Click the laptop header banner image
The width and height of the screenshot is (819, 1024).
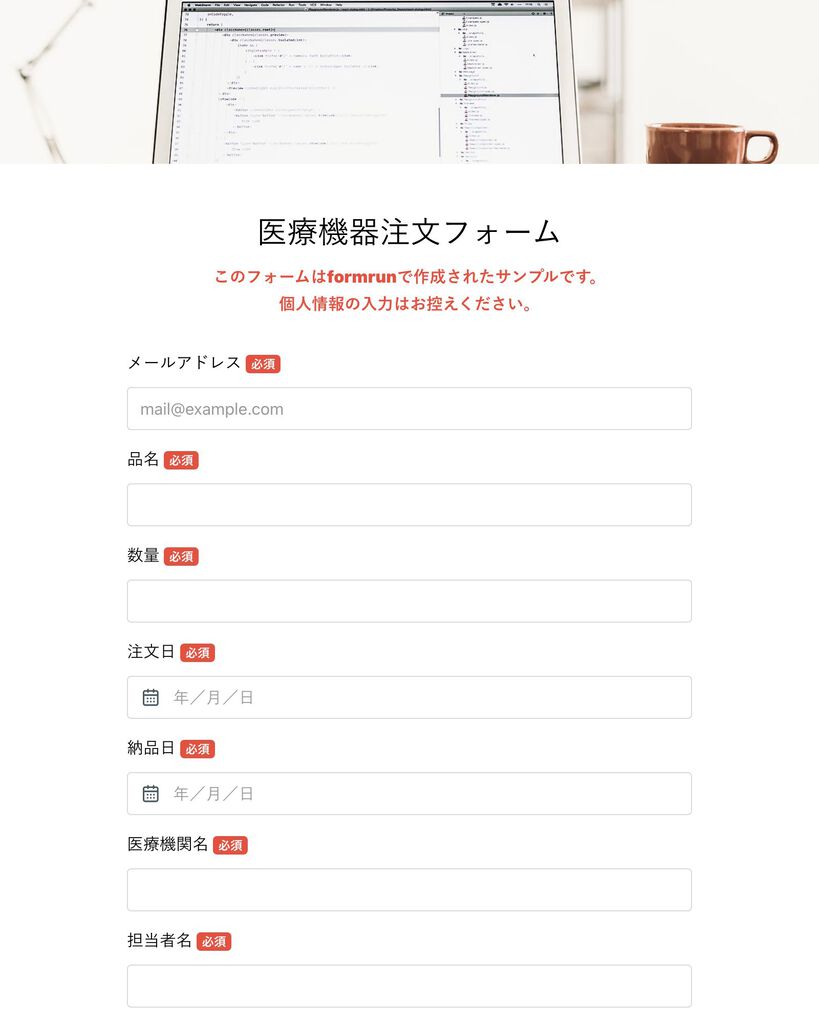pos(410,82)
